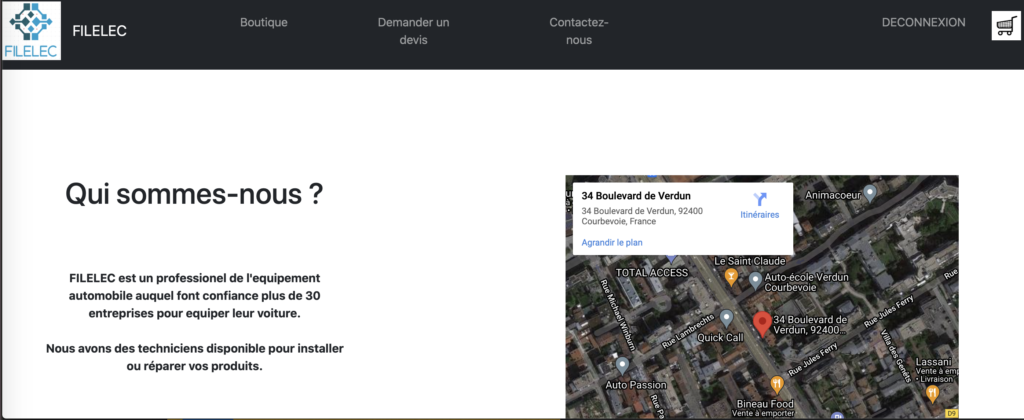The image size is (1024, 420).
Task: Open the Contactez-nous page
Action: (x=579, y=31)
